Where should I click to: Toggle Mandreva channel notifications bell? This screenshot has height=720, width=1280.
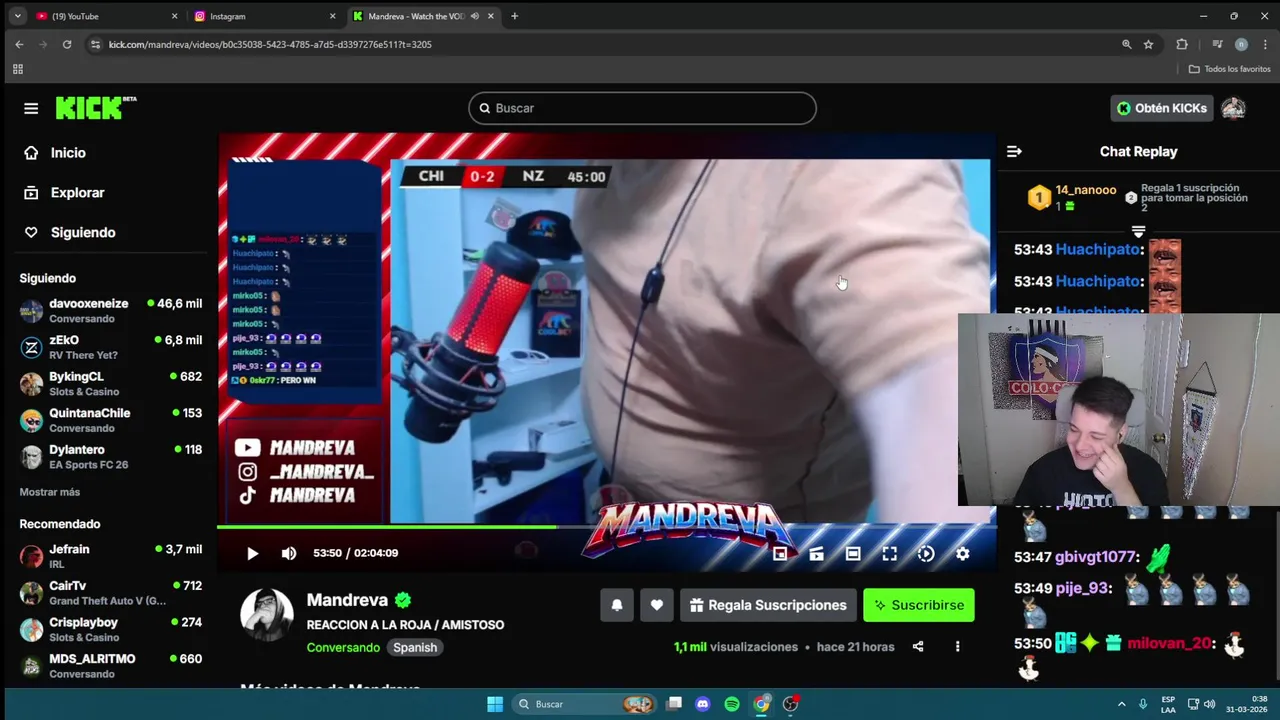[617, 605]
